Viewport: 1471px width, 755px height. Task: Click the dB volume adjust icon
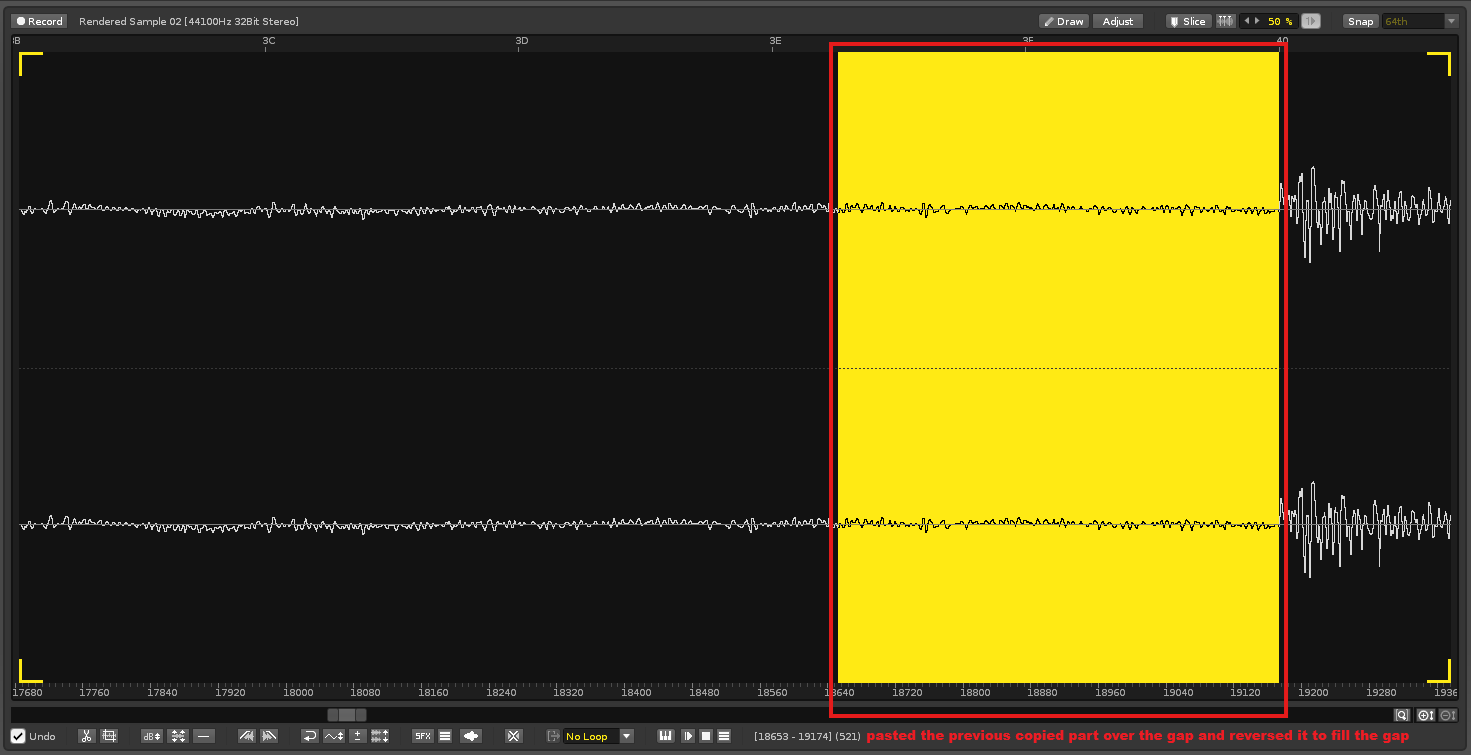152,736
